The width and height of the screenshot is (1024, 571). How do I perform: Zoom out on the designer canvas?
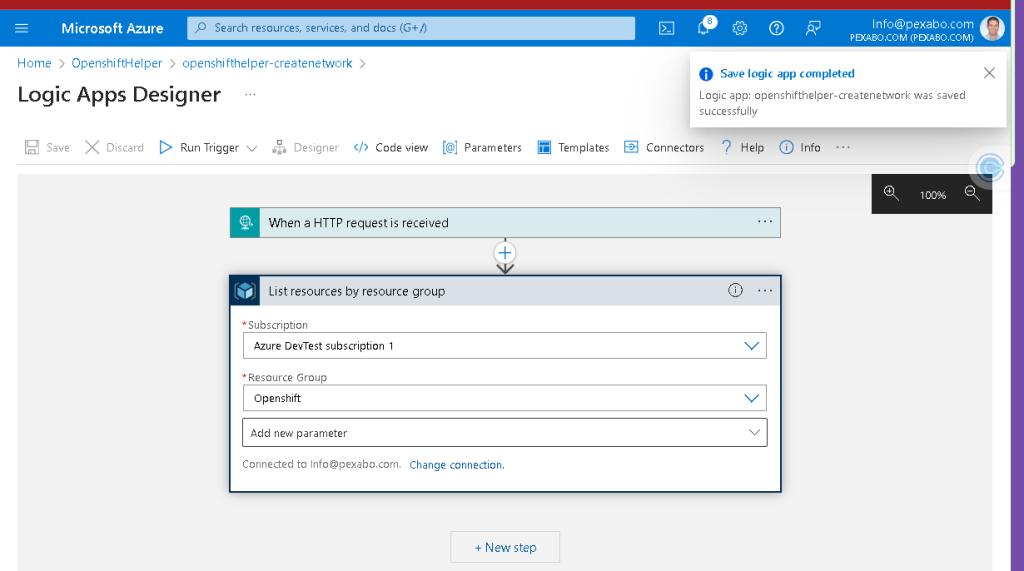pyautogui.click(x=972, y=193)
